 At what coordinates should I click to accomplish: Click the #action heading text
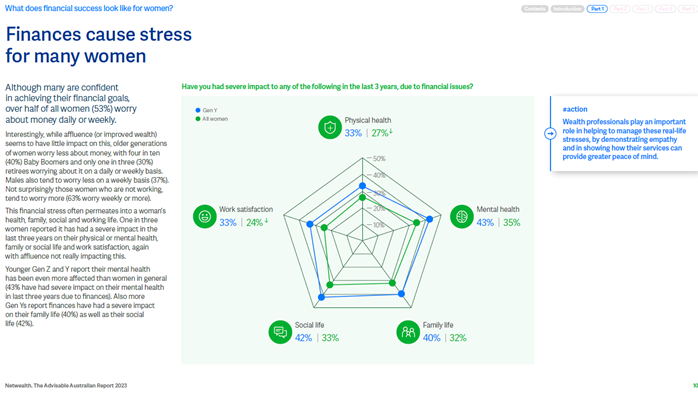(x=575, y=109)
